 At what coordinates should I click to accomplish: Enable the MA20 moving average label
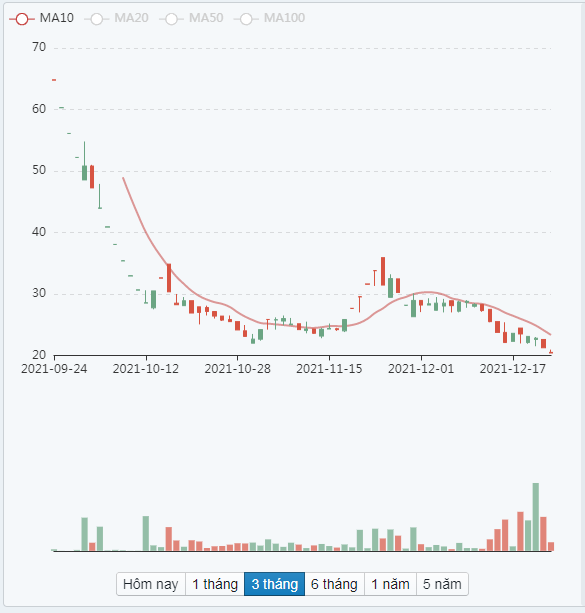131,18
